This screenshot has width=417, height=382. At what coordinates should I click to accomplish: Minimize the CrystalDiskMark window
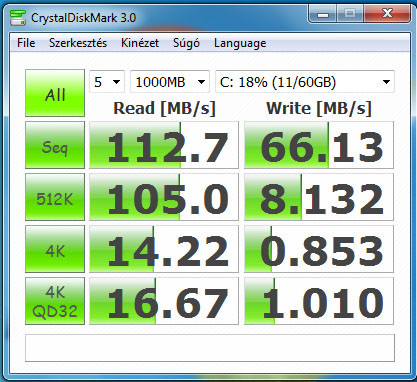[x=323, y=14]
